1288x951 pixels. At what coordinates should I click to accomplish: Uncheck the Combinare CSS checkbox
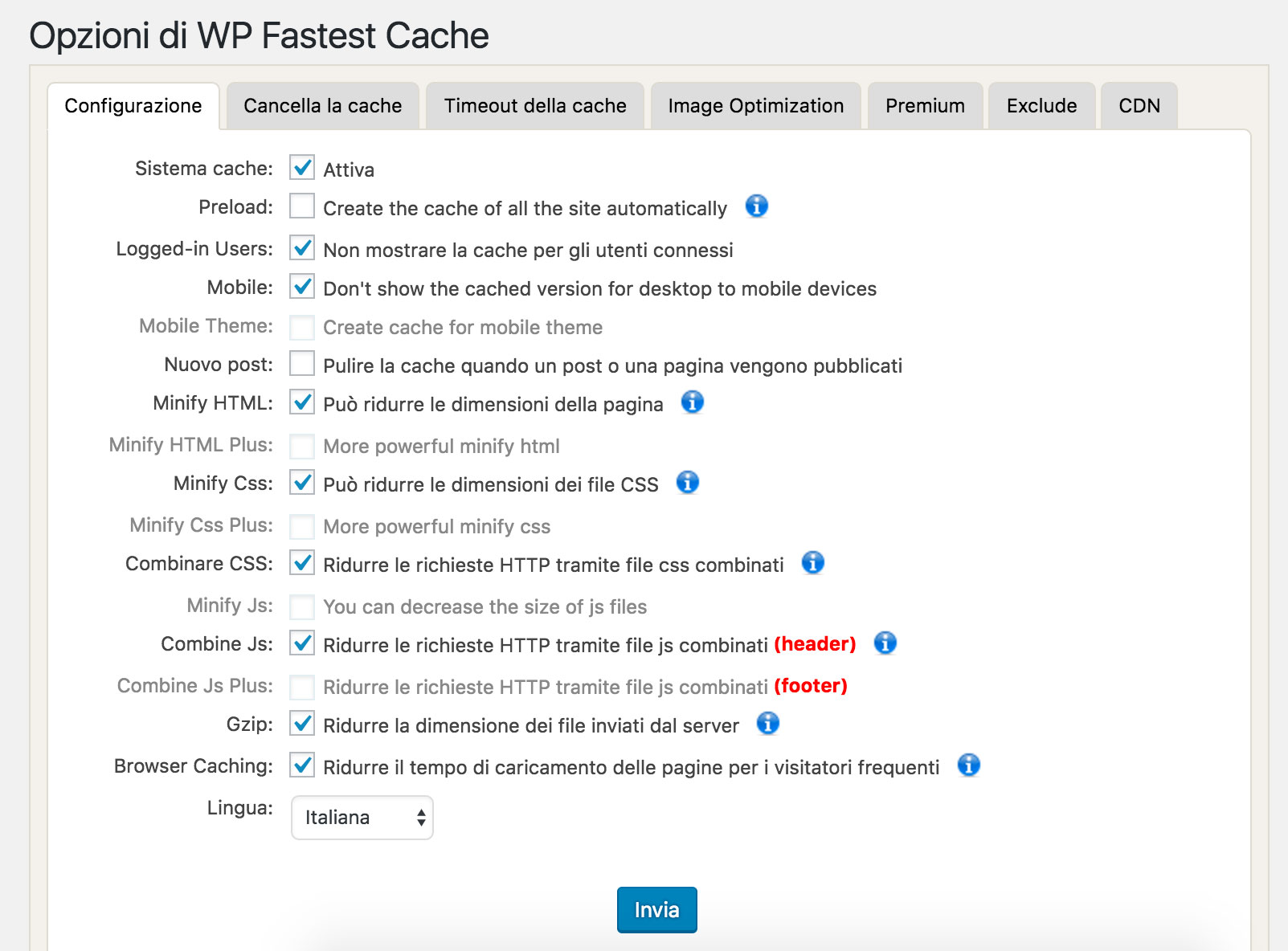[302, 563]
